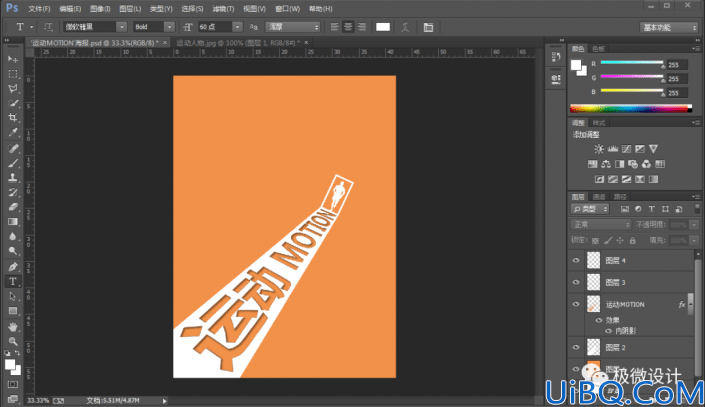Viewport: 705px width, 407px height.
Task: Add a Color Balance adjustment
Action: pos(606,164)
